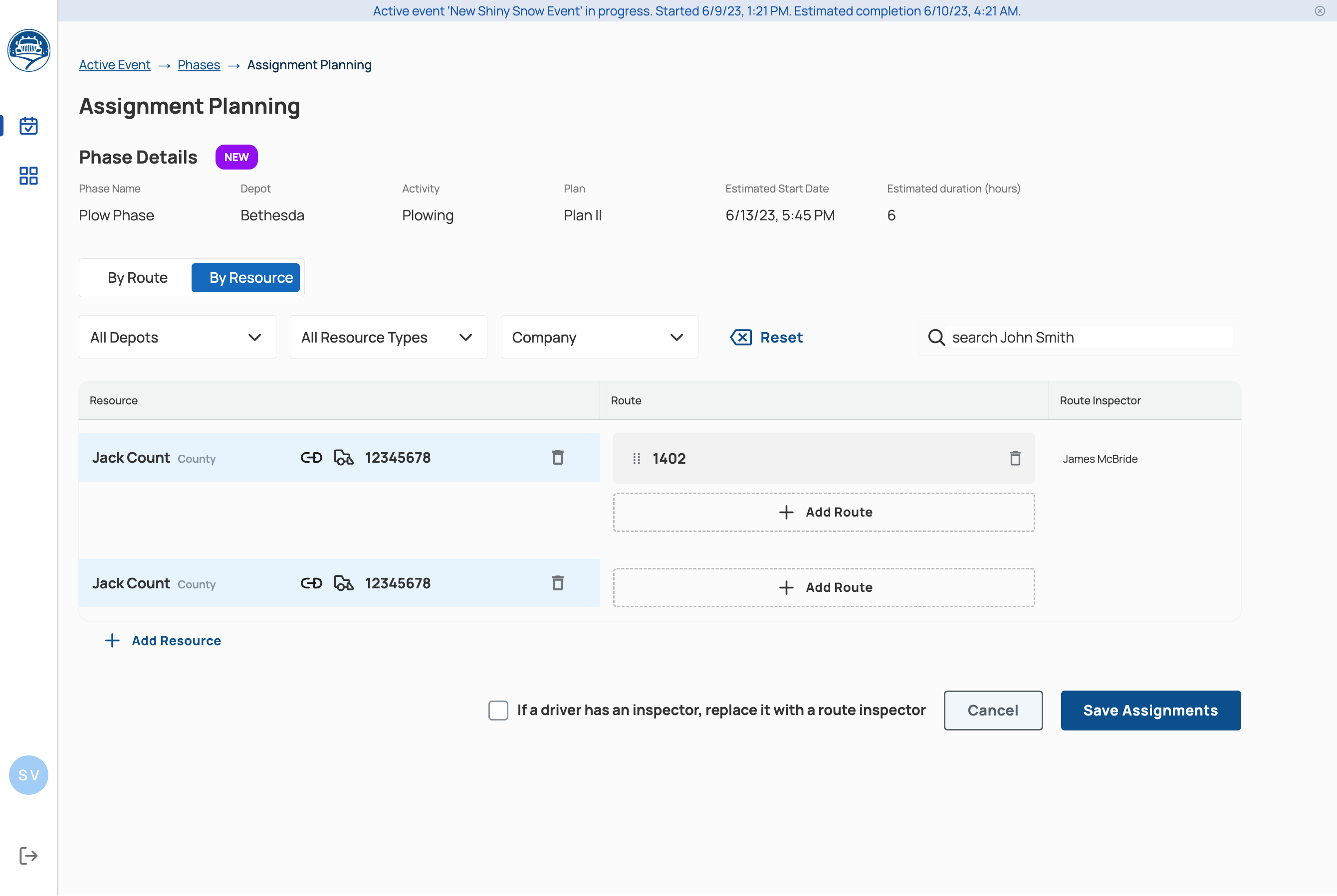This screenshot has width=1337, height=896.
Task: Grab the drag handle on route 1402
Action: pyautogui.click(x=636, y=458)
